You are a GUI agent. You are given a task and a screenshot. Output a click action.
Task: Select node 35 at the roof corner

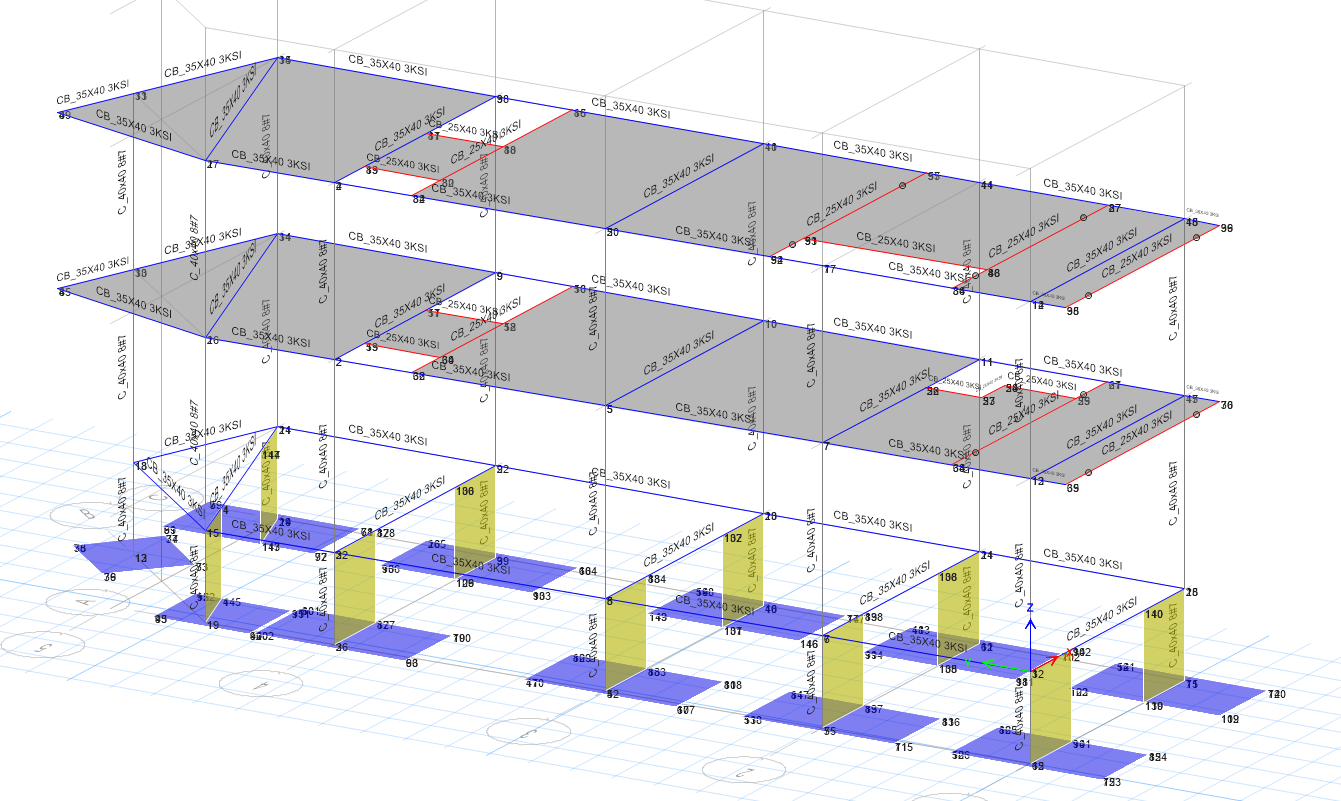click(x=285, y=61)
